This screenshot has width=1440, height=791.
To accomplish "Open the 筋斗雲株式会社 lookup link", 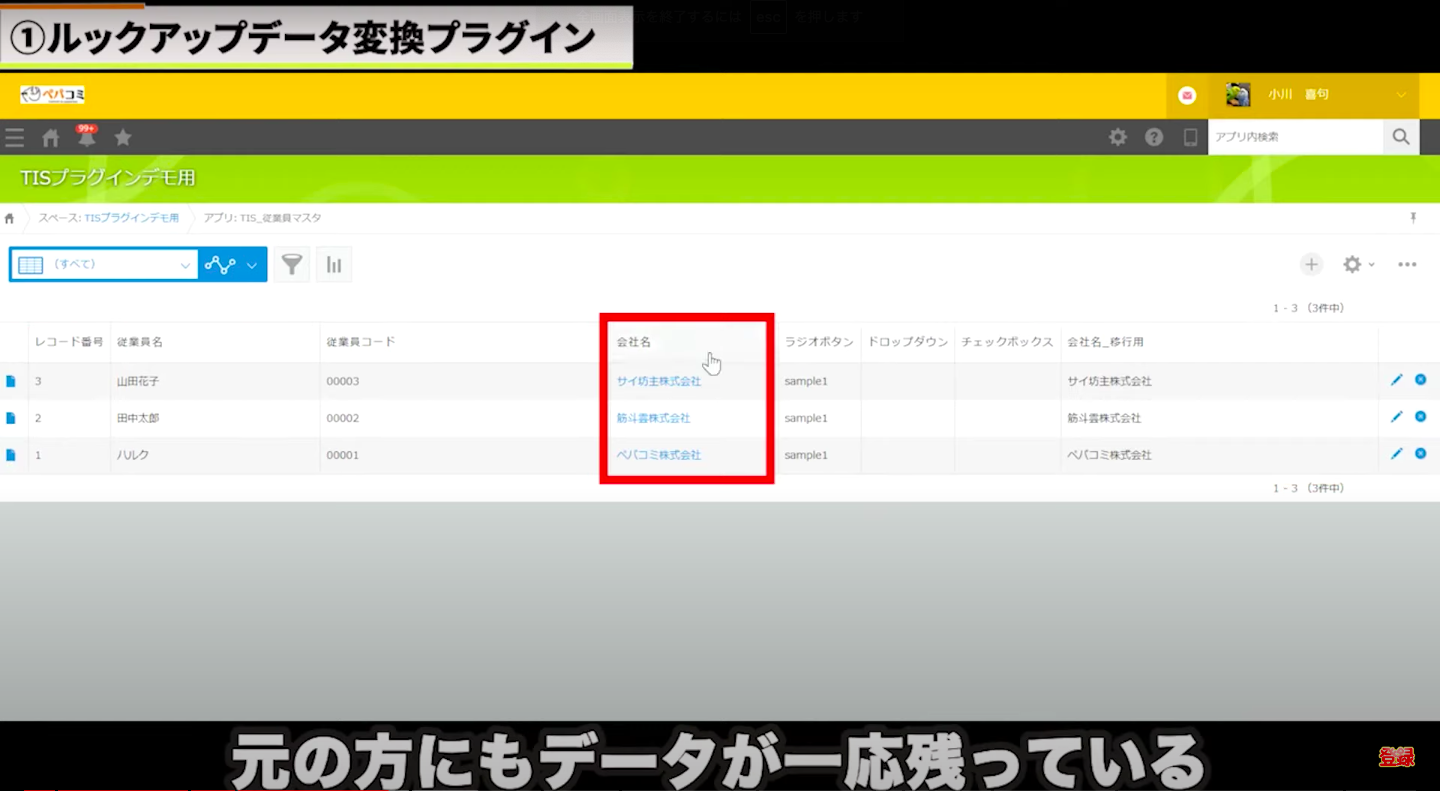I will click(x=653, y=418).
